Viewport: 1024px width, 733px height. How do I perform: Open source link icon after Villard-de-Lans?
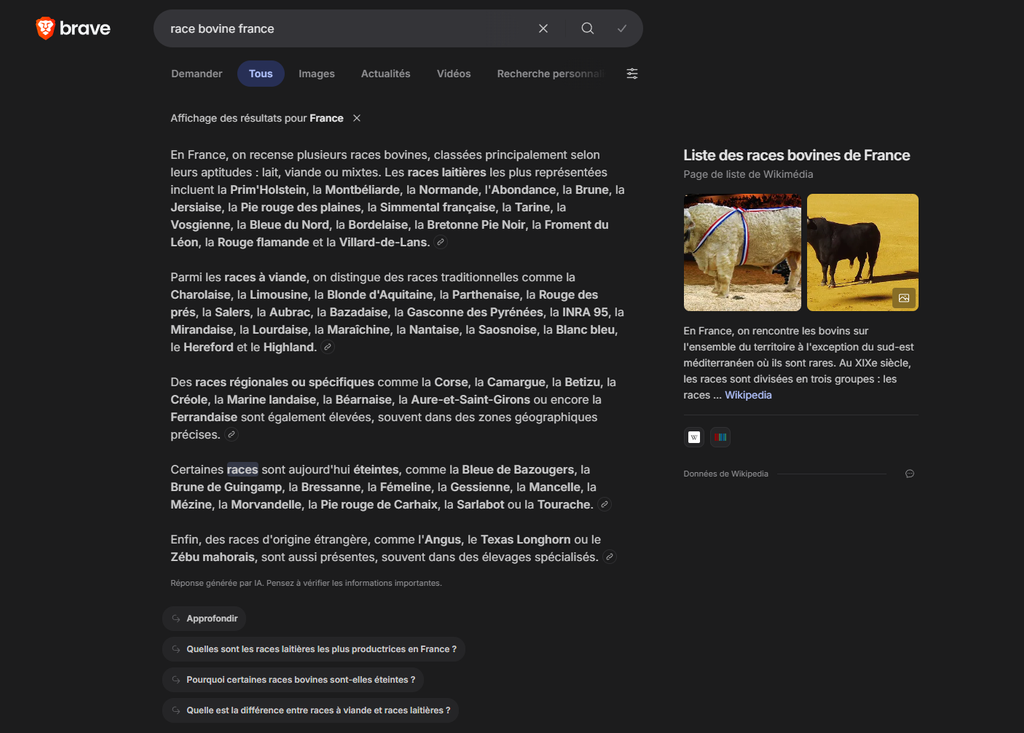(441, 242)
